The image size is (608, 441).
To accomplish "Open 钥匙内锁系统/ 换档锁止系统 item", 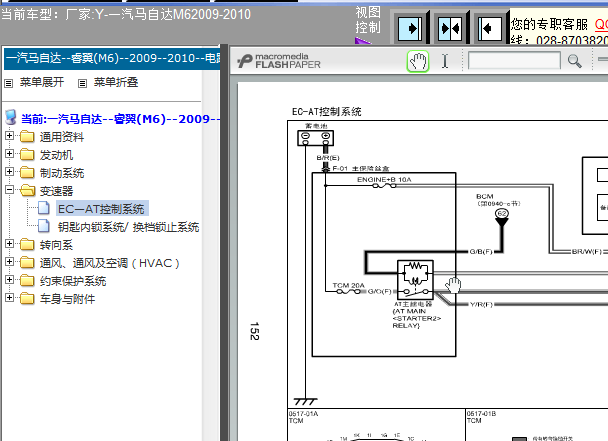I will click(x=128, y=227).
